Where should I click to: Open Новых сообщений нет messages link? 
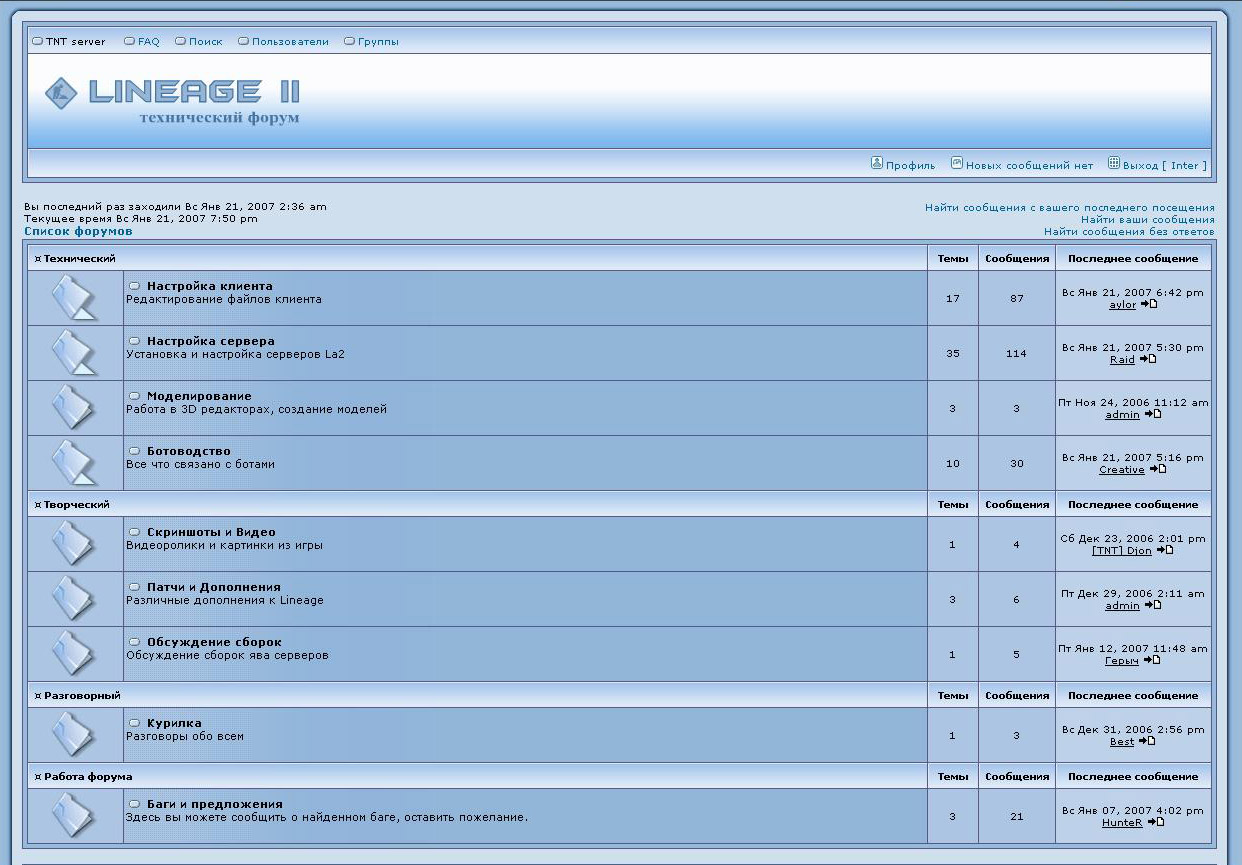pyautogui.click(x=1029, y=166)
